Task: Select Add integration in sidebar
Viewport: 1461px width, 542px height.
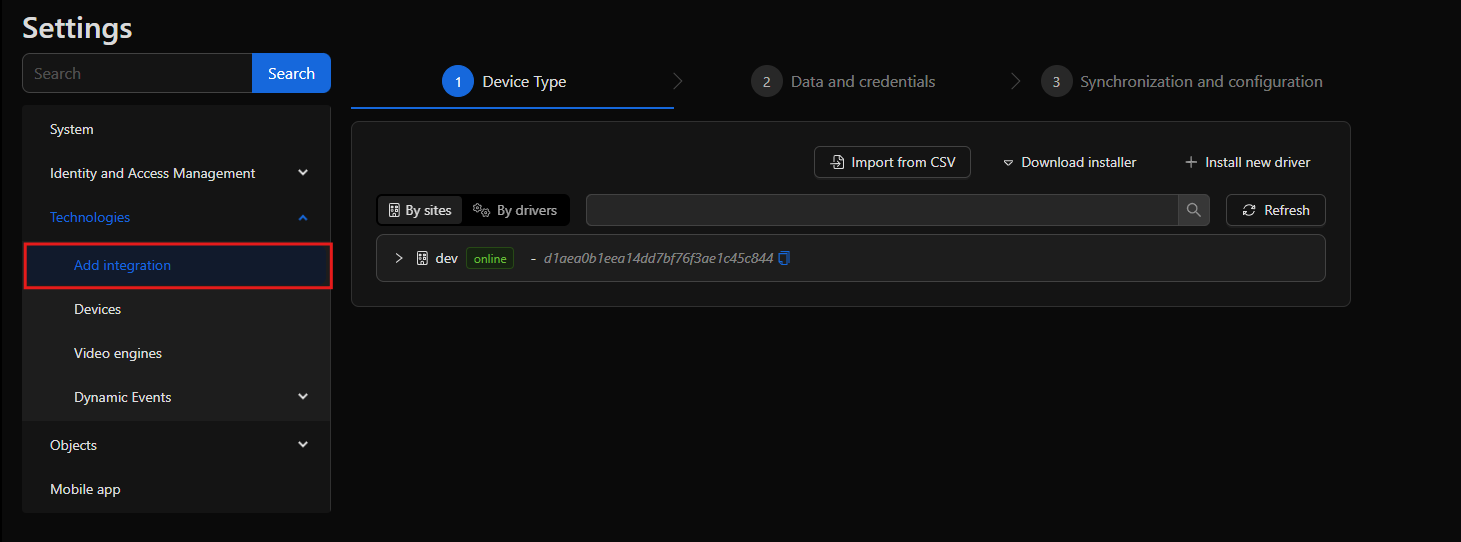Action: (x=178, y=265)
